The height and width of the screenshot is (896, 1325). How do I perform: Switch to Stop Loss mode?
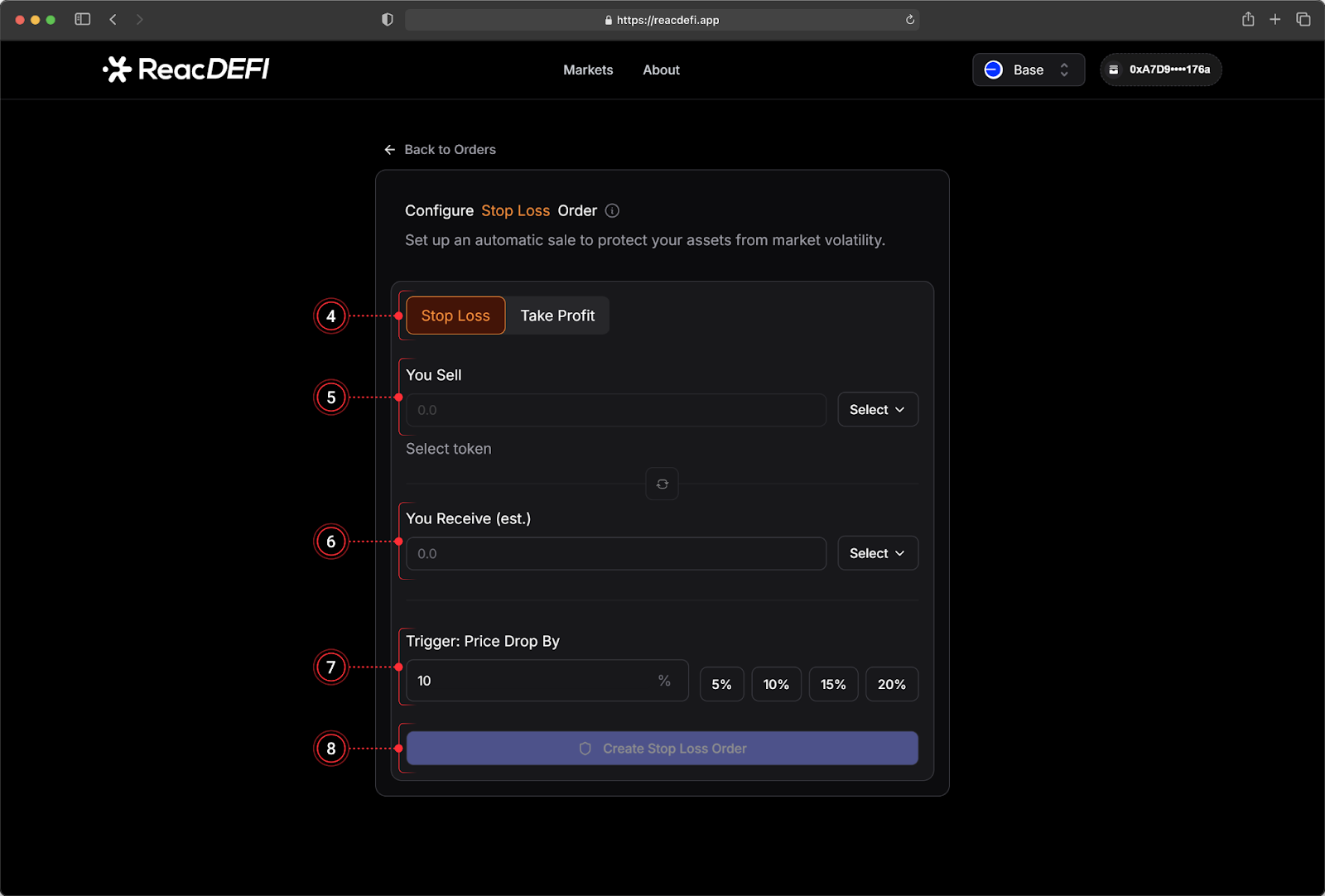[x=455, y=316]
